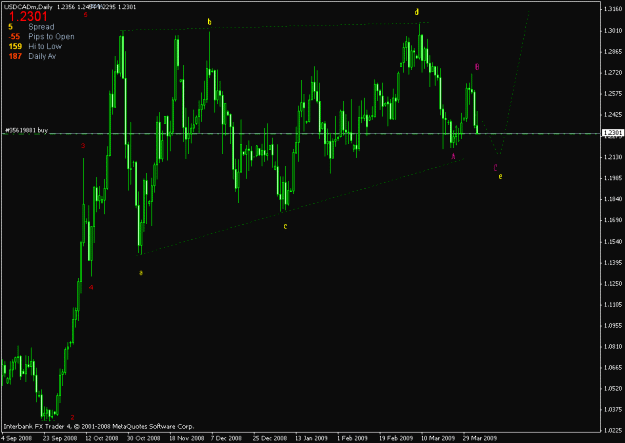
Task: Click 1.1840 on the price axis
Action: [613, 199]
